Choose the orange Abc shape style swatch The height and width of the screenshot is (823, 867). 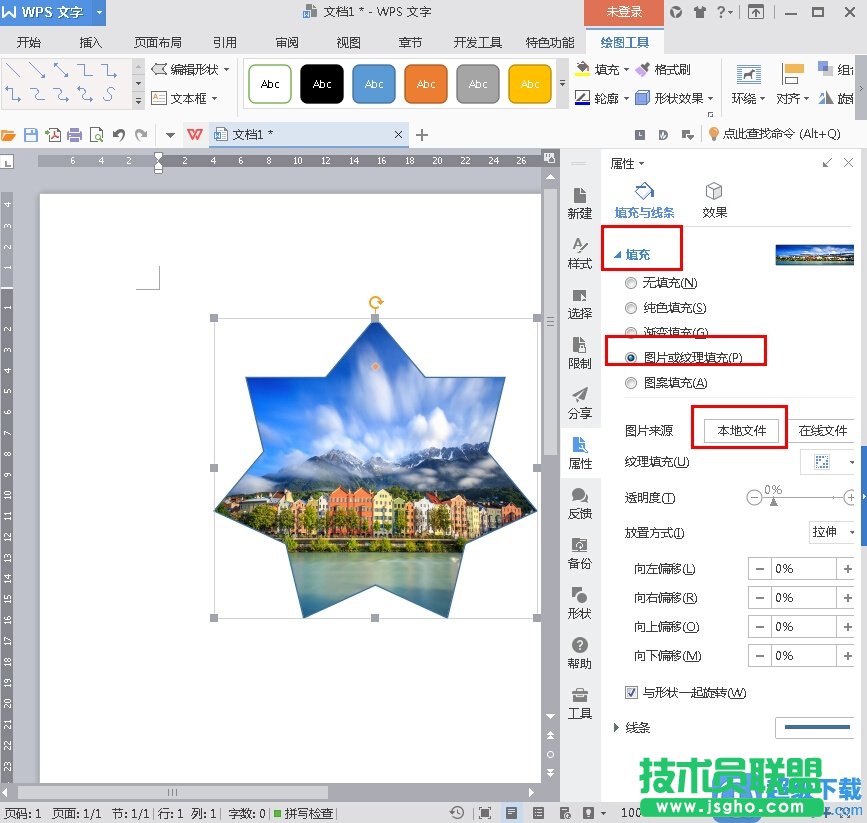click(426, 84)
